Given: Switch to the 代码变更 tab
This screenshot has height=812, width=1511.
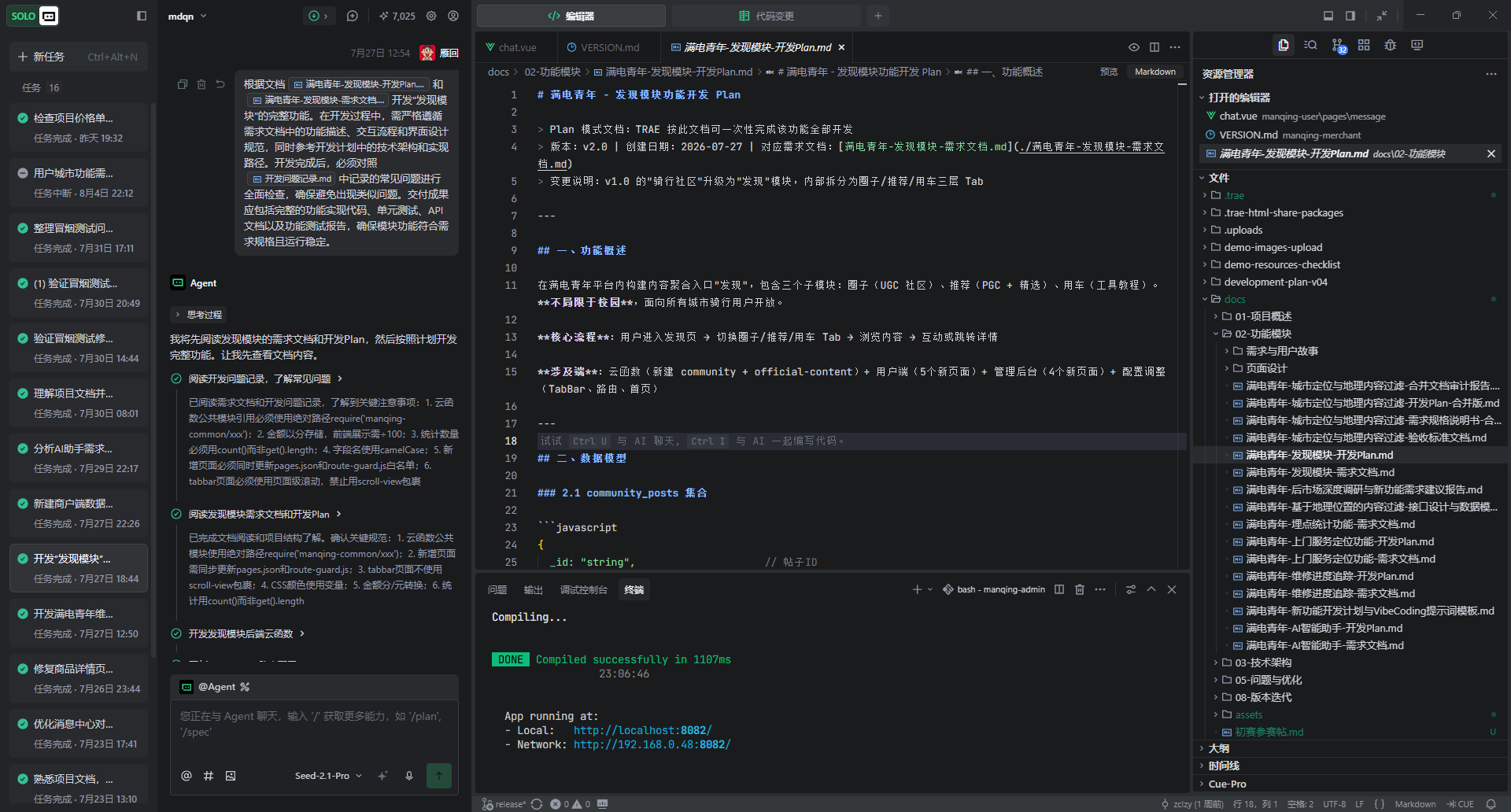Looking at the screenshot, I should (x=767, y=16).
